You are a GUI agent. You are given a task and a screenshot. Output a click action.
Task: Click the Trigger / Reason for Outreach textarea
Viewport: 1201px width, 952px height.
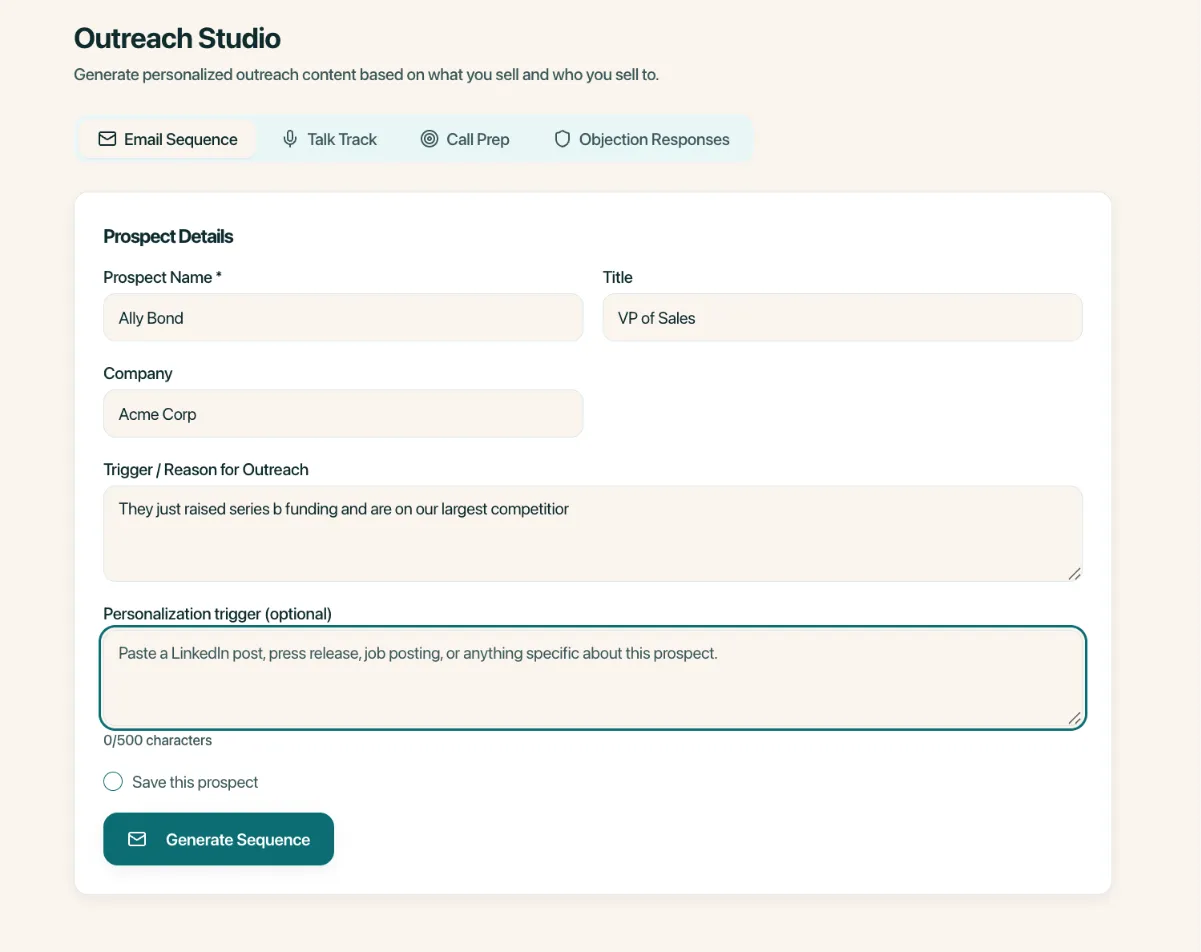593,530
